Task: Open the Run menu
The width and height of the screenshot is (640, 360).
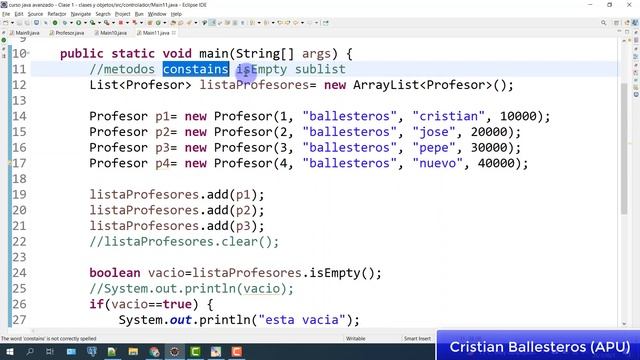Action: point(139,14)
